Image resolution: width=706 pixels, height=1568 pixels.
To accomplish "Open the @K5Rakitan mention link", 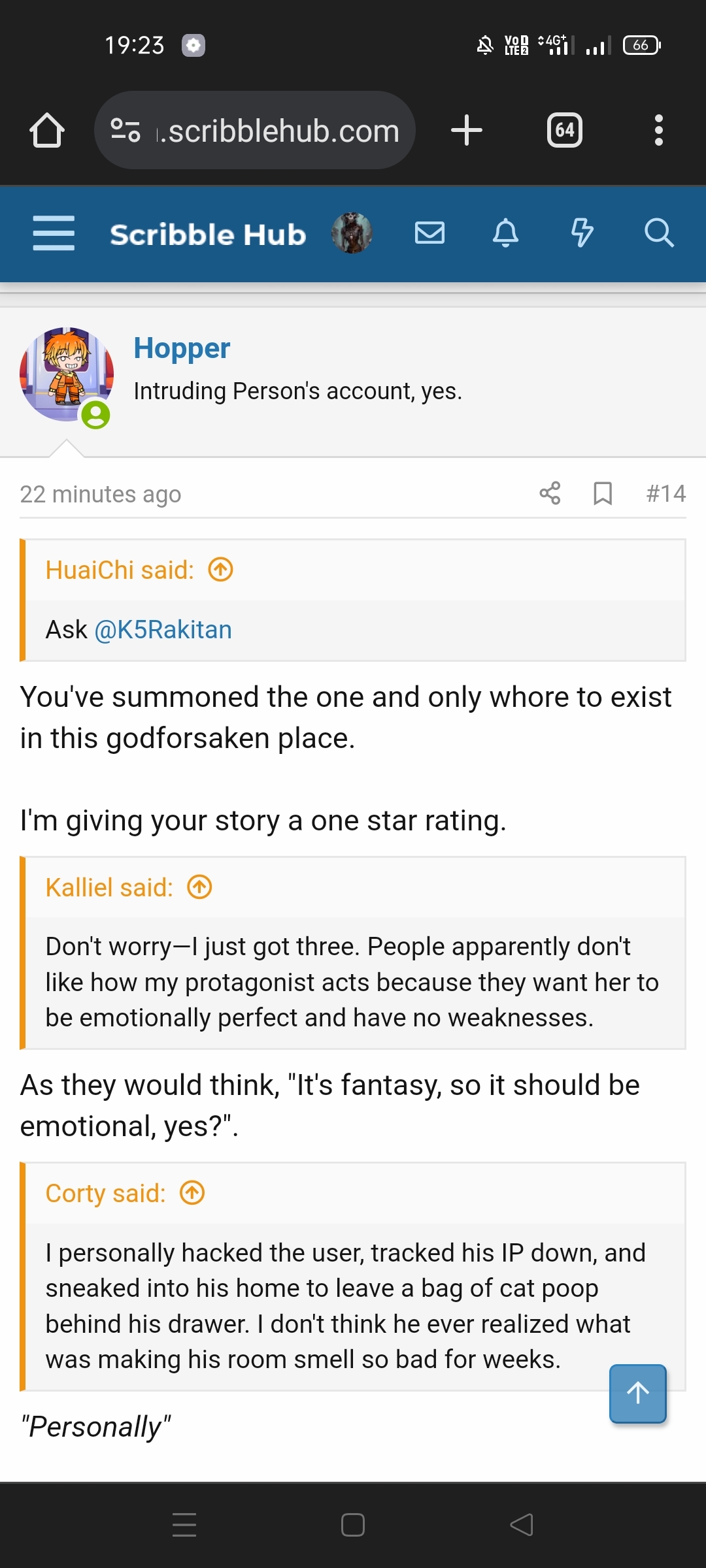I will [x=163, y=630].
